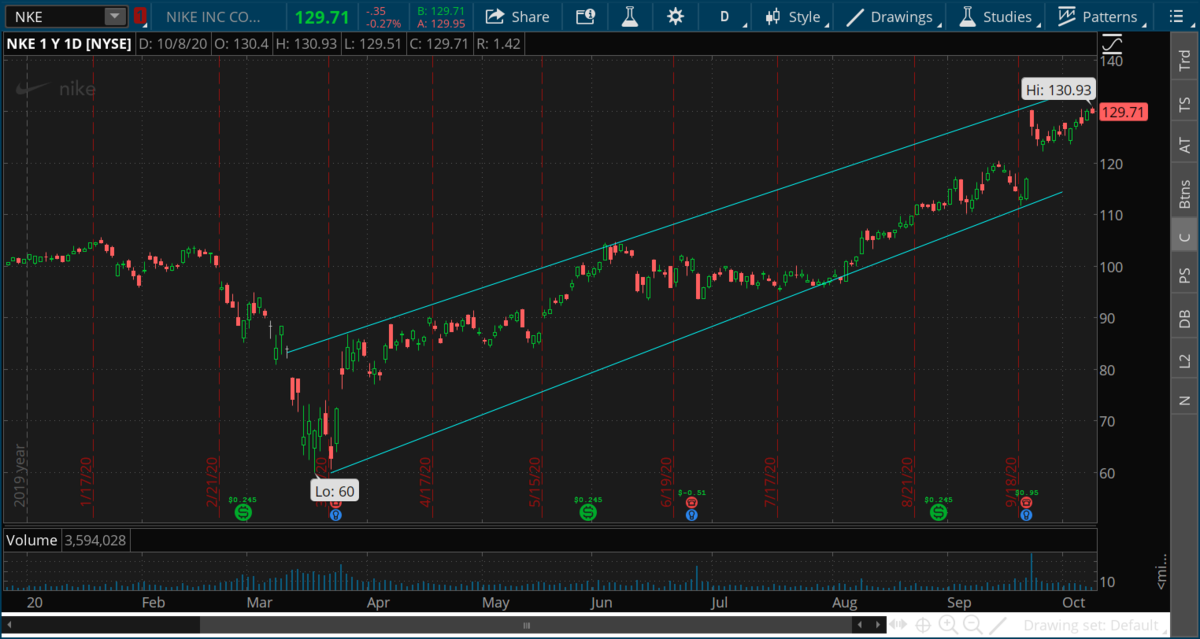The width and height of the screenshot is (1200, 639).
Task: Click the crosshair icon in the bottom bar
Action: tap(924, 625)
